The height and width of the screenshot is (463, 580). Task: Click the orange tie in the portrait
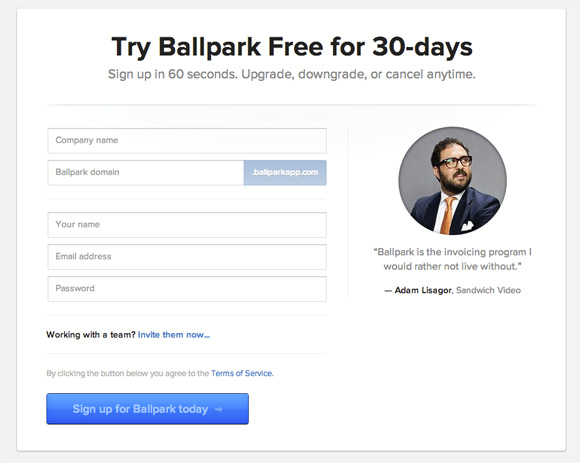point(447,215)
